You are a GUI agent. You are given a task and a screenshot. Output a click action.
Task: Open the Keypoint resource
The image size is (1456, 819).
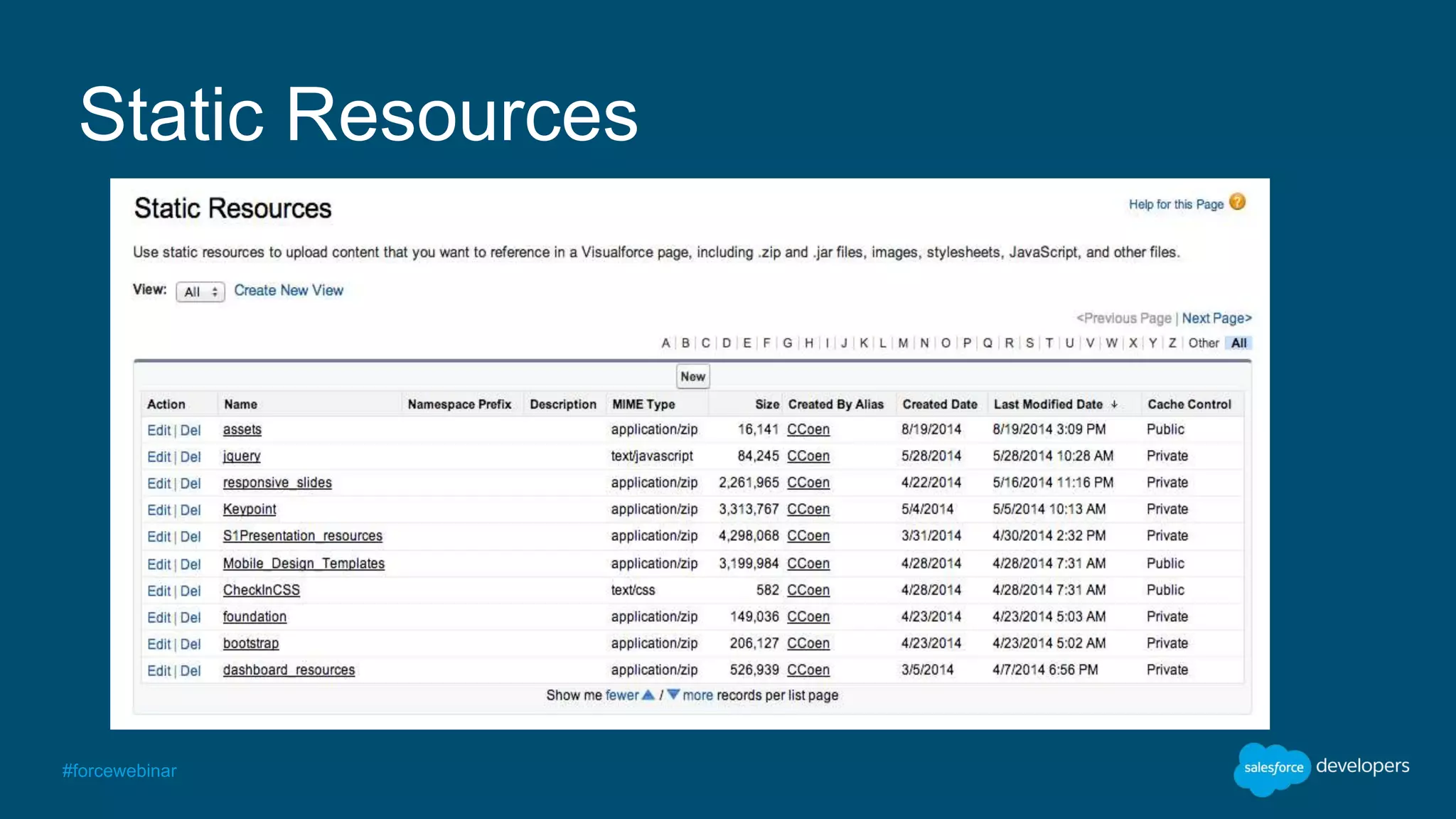click(x=250, y=510)
